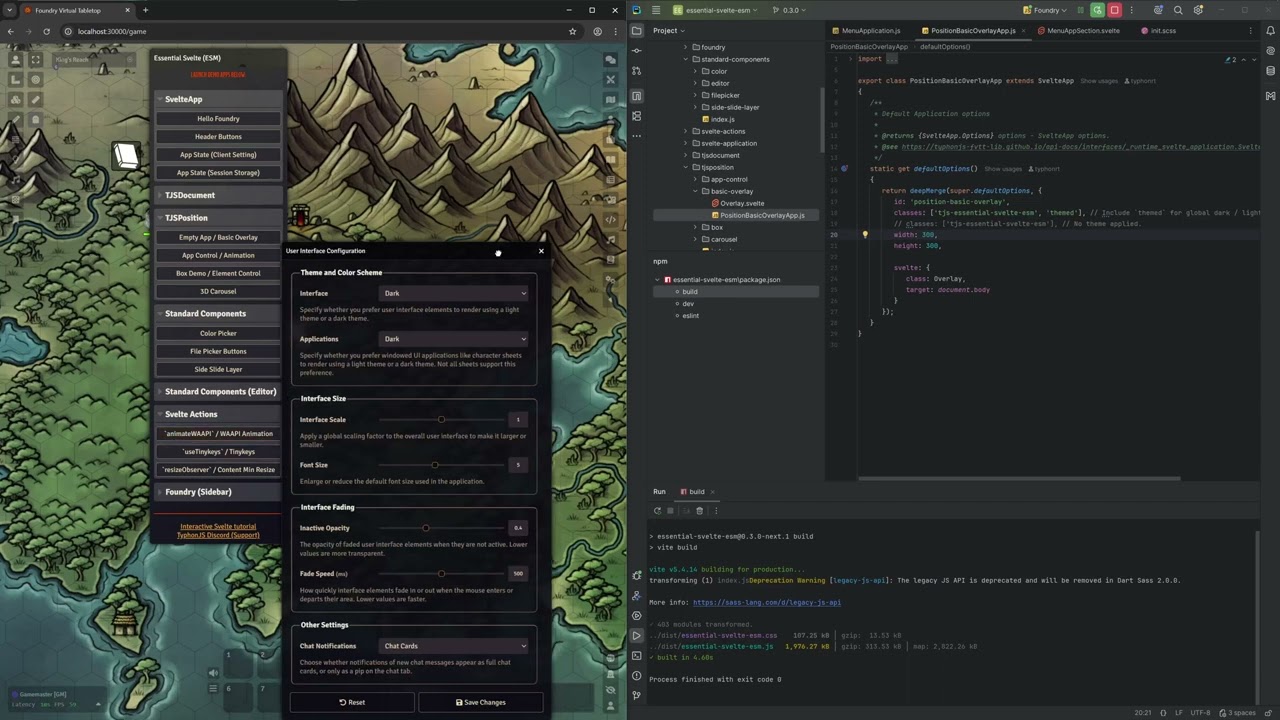Switch to MenuAppSection.svelte editor tab
Image resolution: width=1280 pixels, height=720 pixels.
click(1078, 31)
